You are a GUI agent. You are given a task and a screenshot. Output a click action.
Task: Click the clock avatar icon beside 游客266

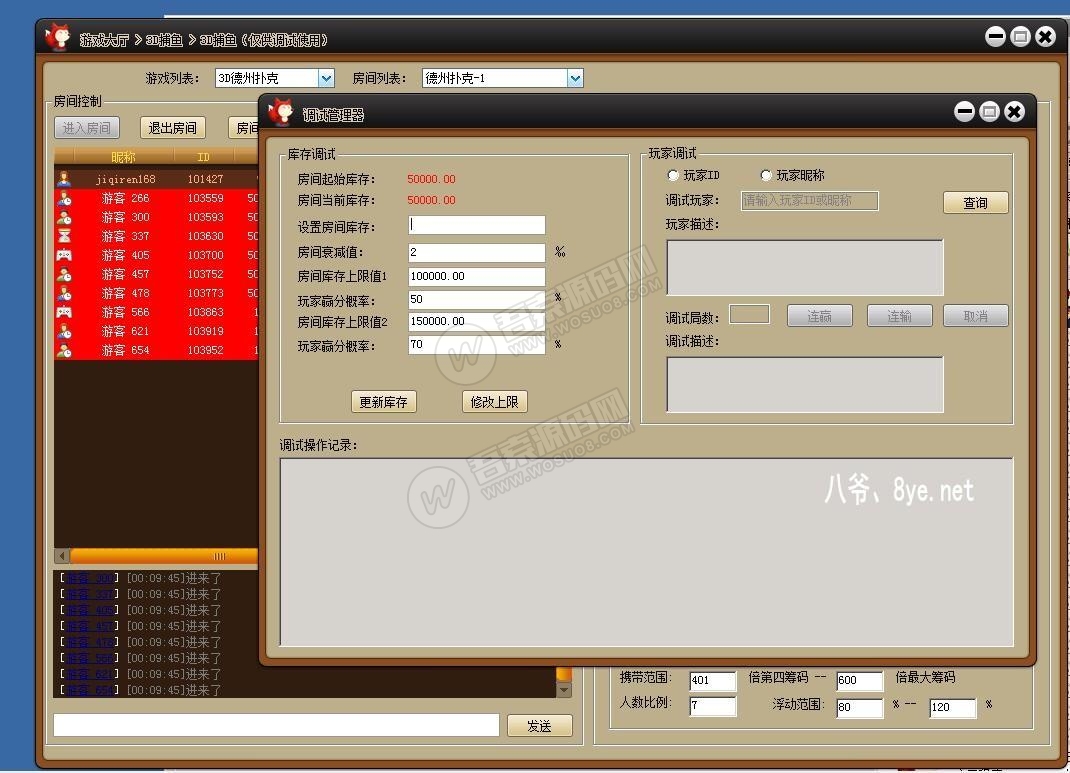pos(62,197)
